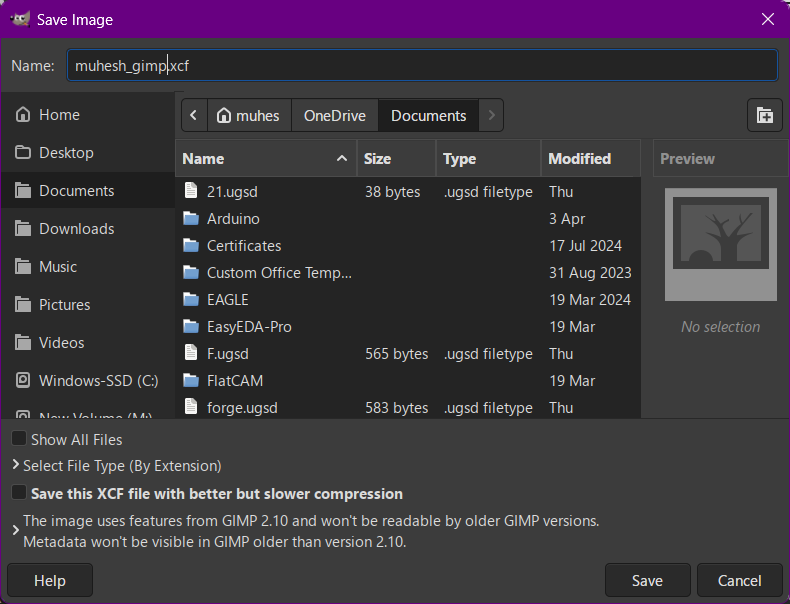Click the 19 Mar 2024 modified date

click(x=590, y=300)
